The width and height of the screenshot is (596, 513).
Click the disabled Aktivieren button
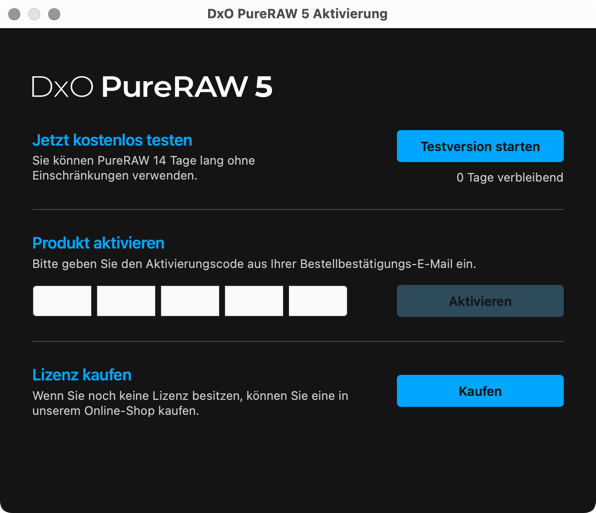click(480, 301)
